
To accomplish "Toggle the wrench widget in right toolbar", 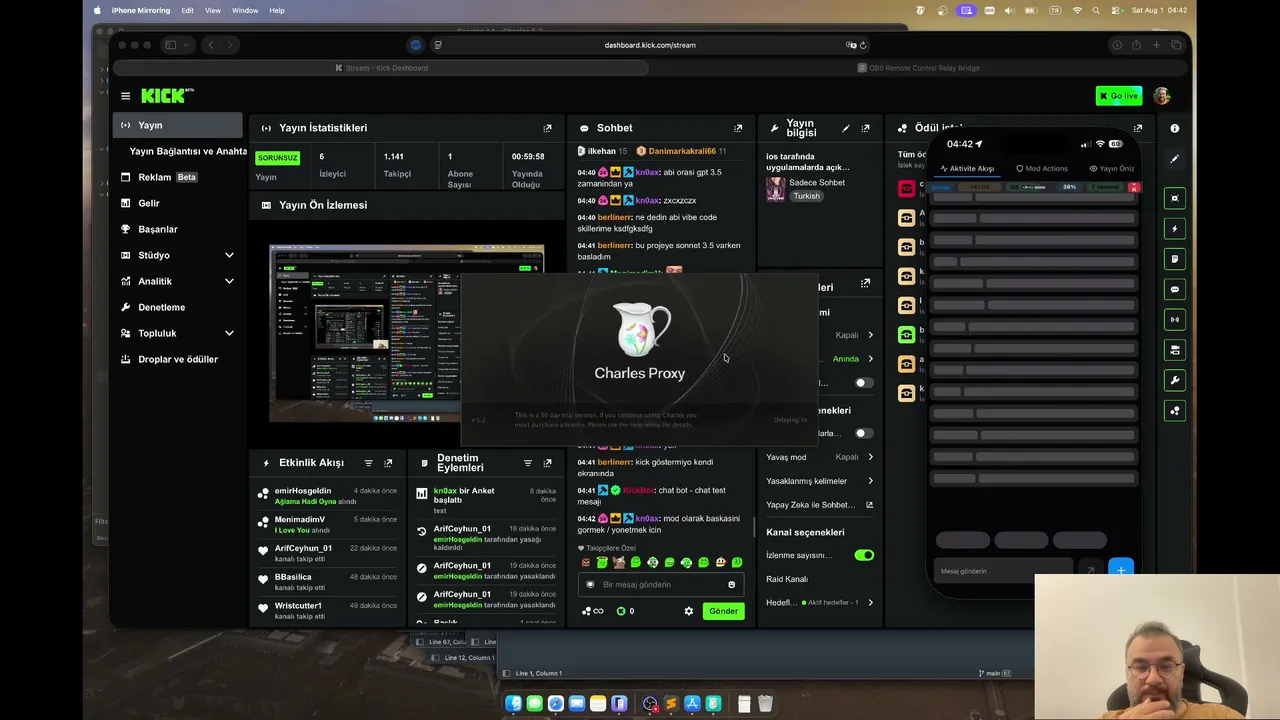I will click(1175, 380).
